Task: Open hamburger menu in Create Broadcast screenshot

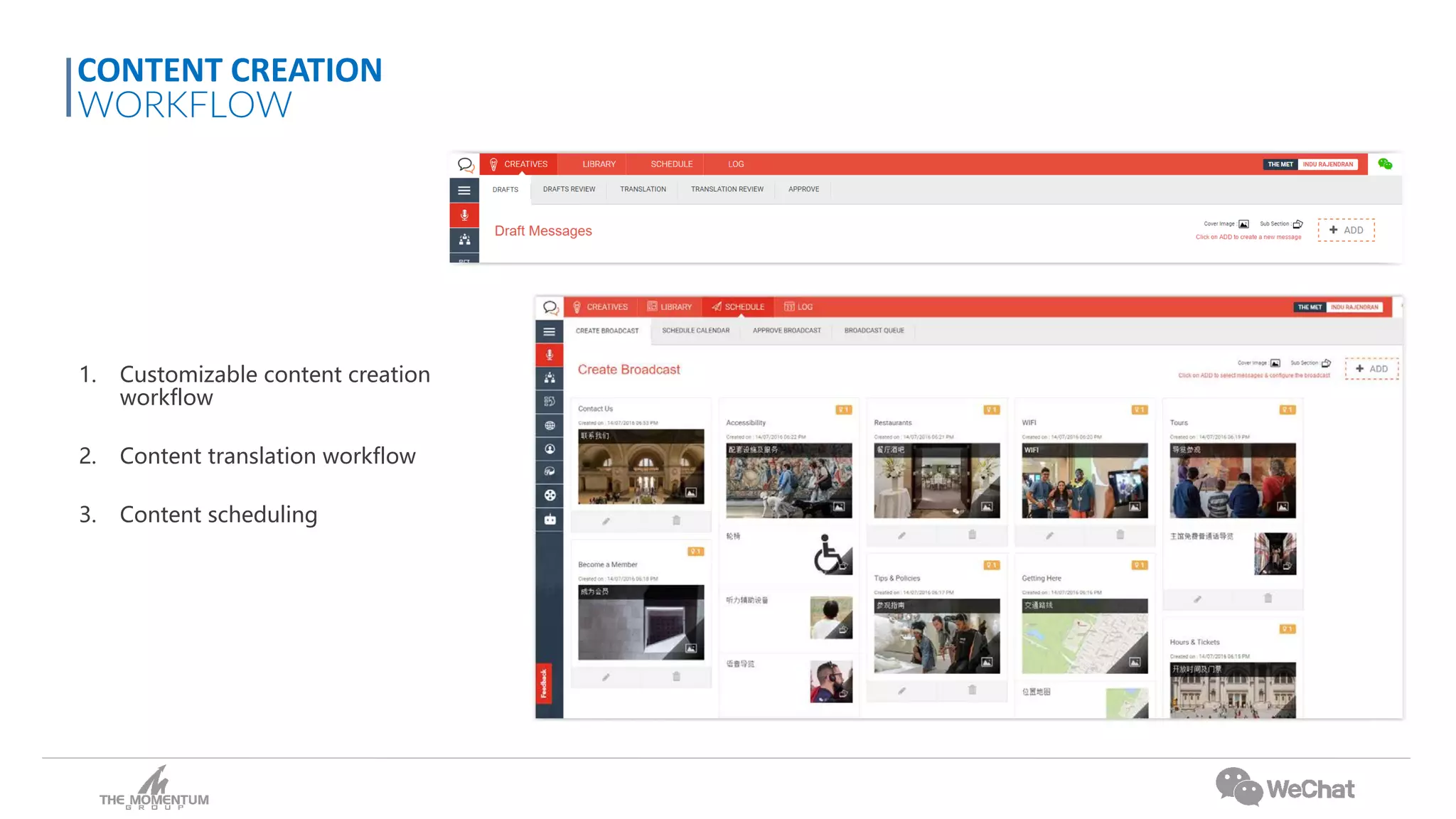Action: coord(550,332)
